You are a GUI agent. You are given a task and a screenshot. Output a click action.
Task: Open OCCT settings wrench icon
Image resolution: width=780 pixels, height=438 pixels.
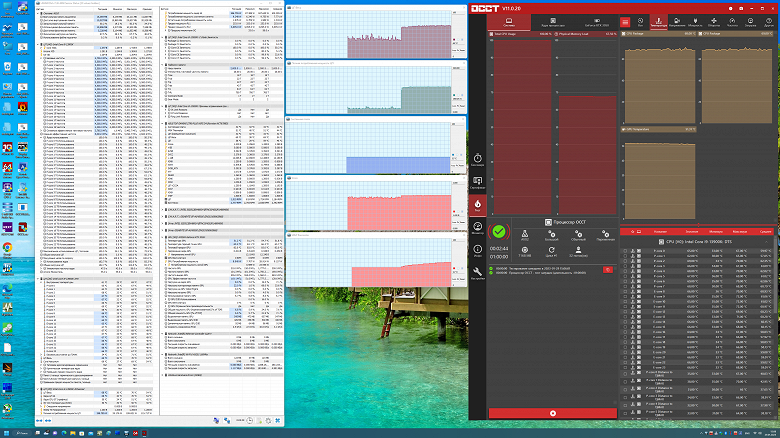click(478, 273)
